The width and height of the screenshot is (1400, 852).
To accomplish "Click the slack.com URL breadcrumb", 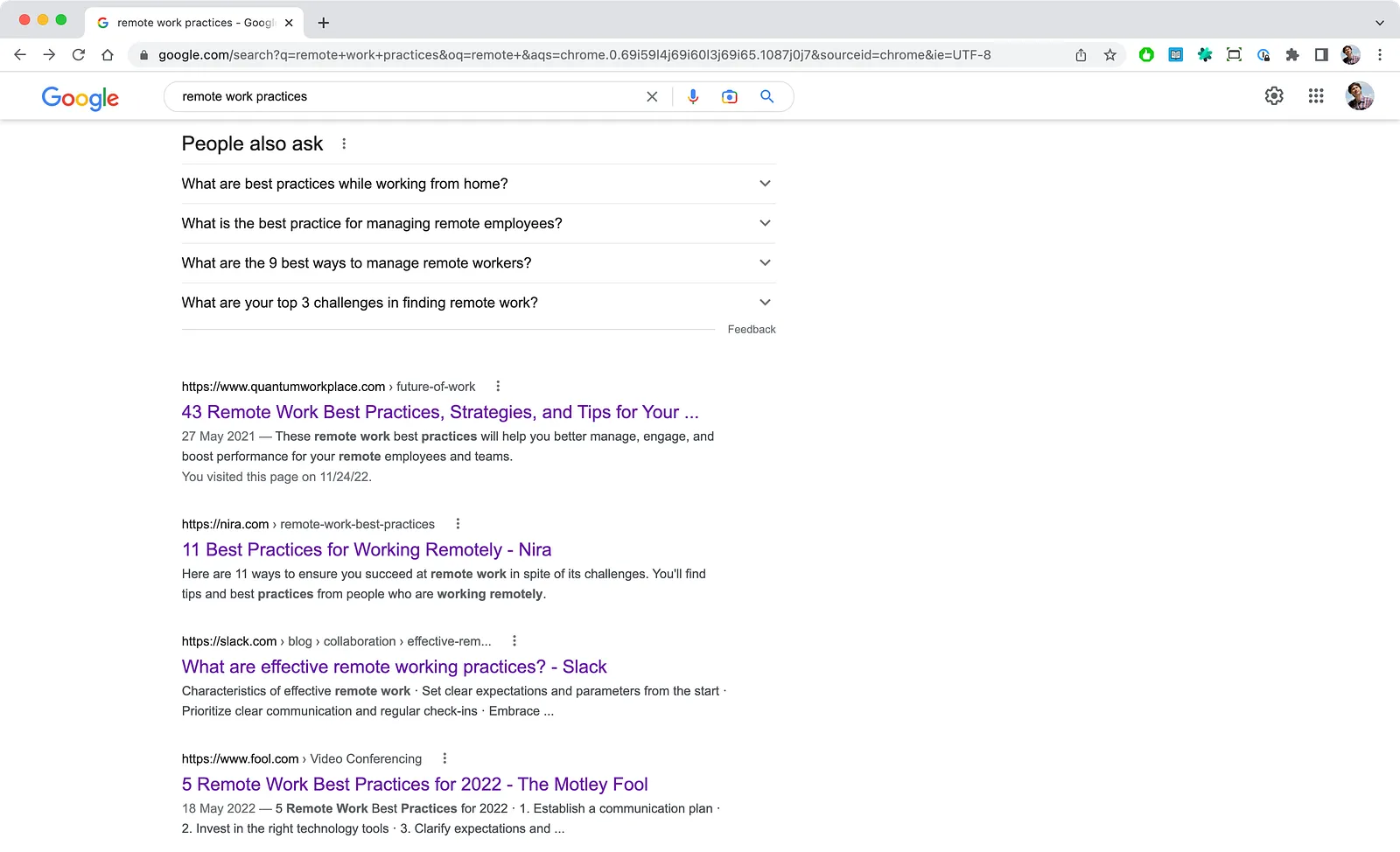I will click(337, 641).
